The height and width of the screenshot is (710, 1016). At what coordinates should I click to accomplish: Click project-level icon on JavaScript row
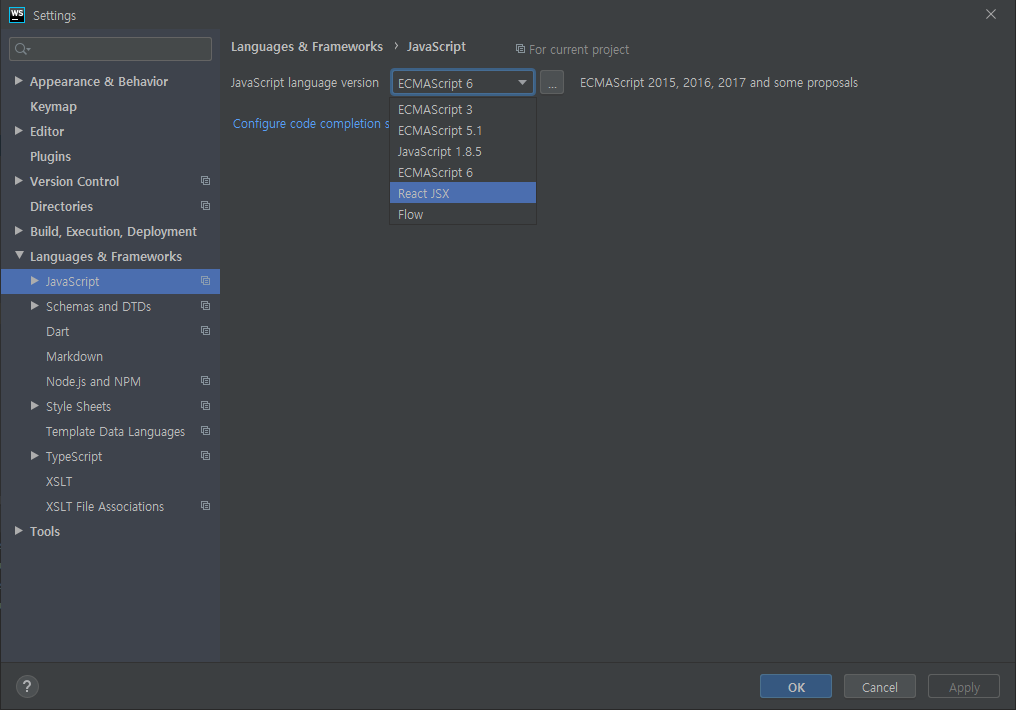click(x=205, y=281)
